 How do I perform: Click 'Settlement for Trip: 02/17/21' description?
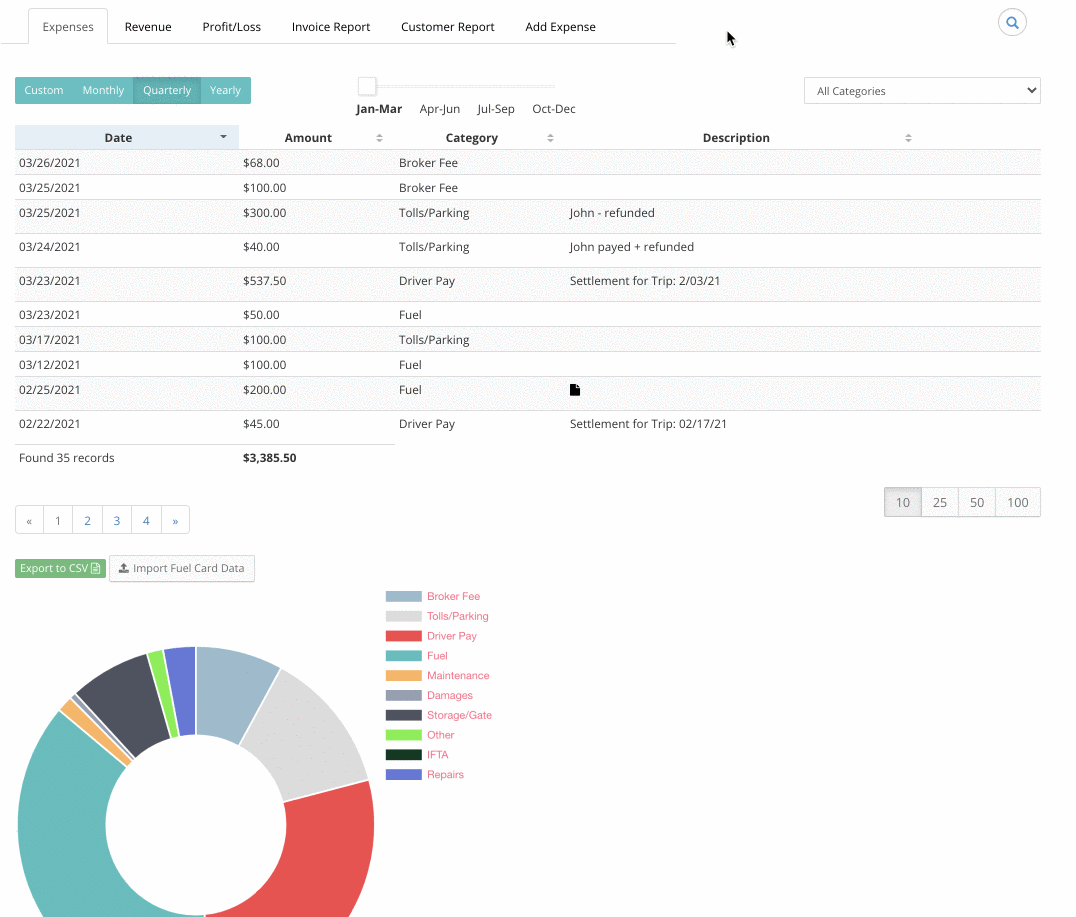coord(648,424)
